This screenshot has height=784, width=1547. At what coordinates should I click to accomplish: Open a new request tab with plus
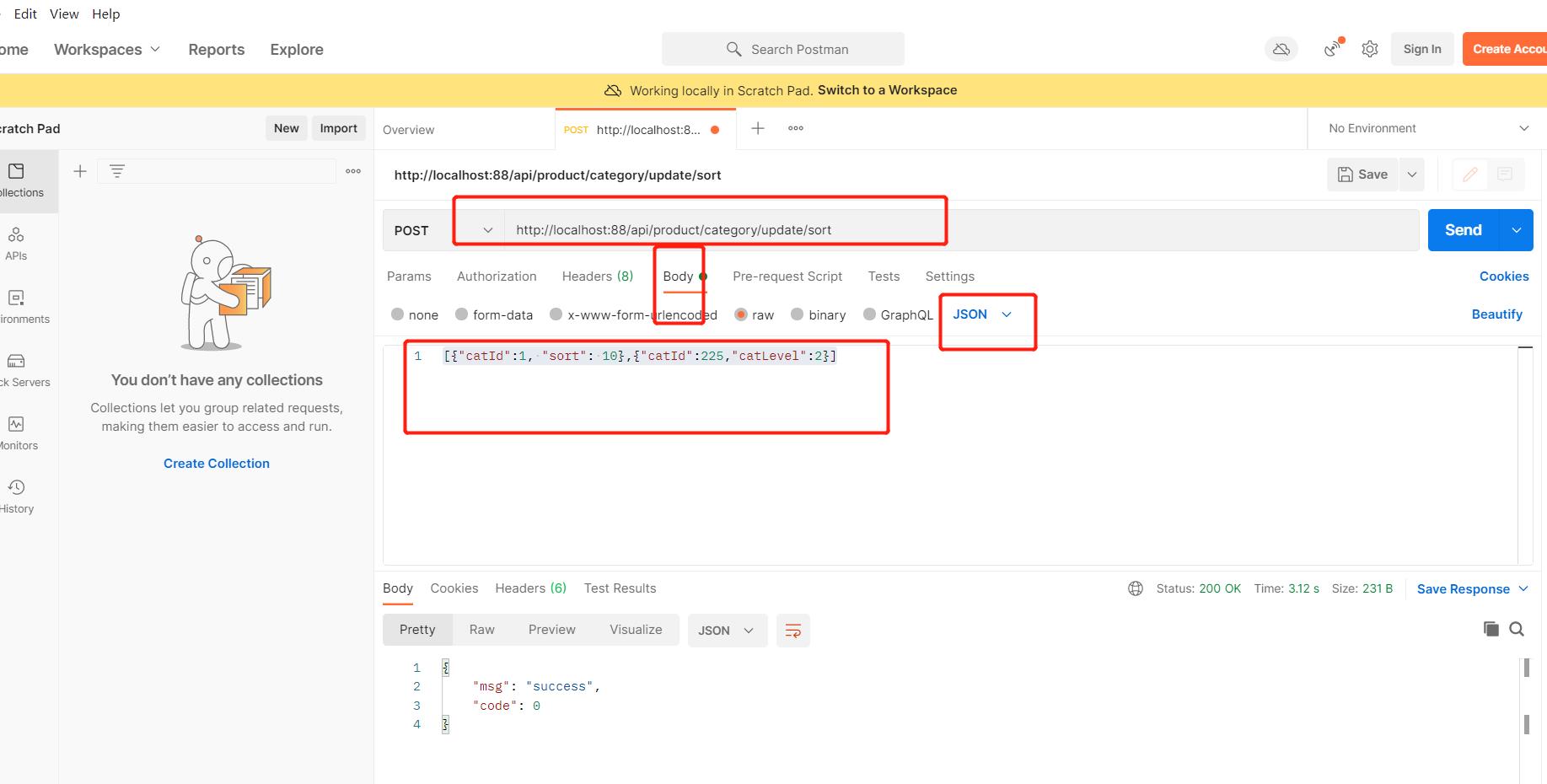coord(758,128)
